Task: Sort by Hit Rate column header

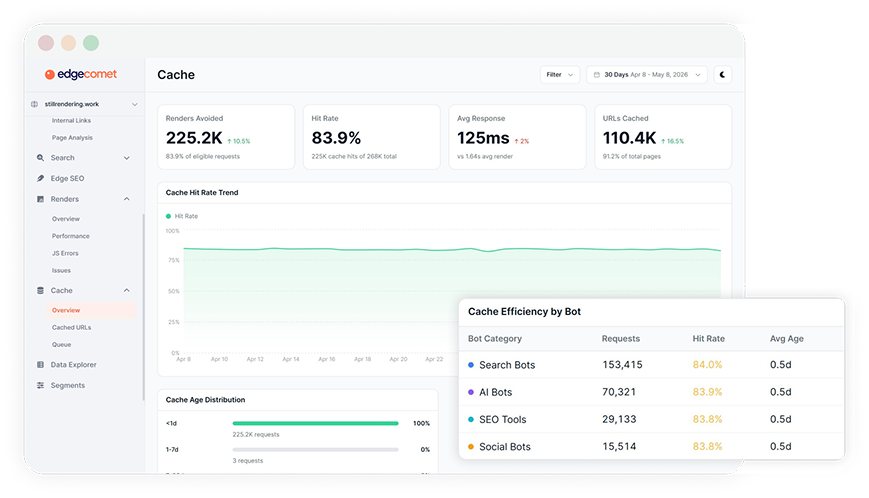Action: point(708,338)
